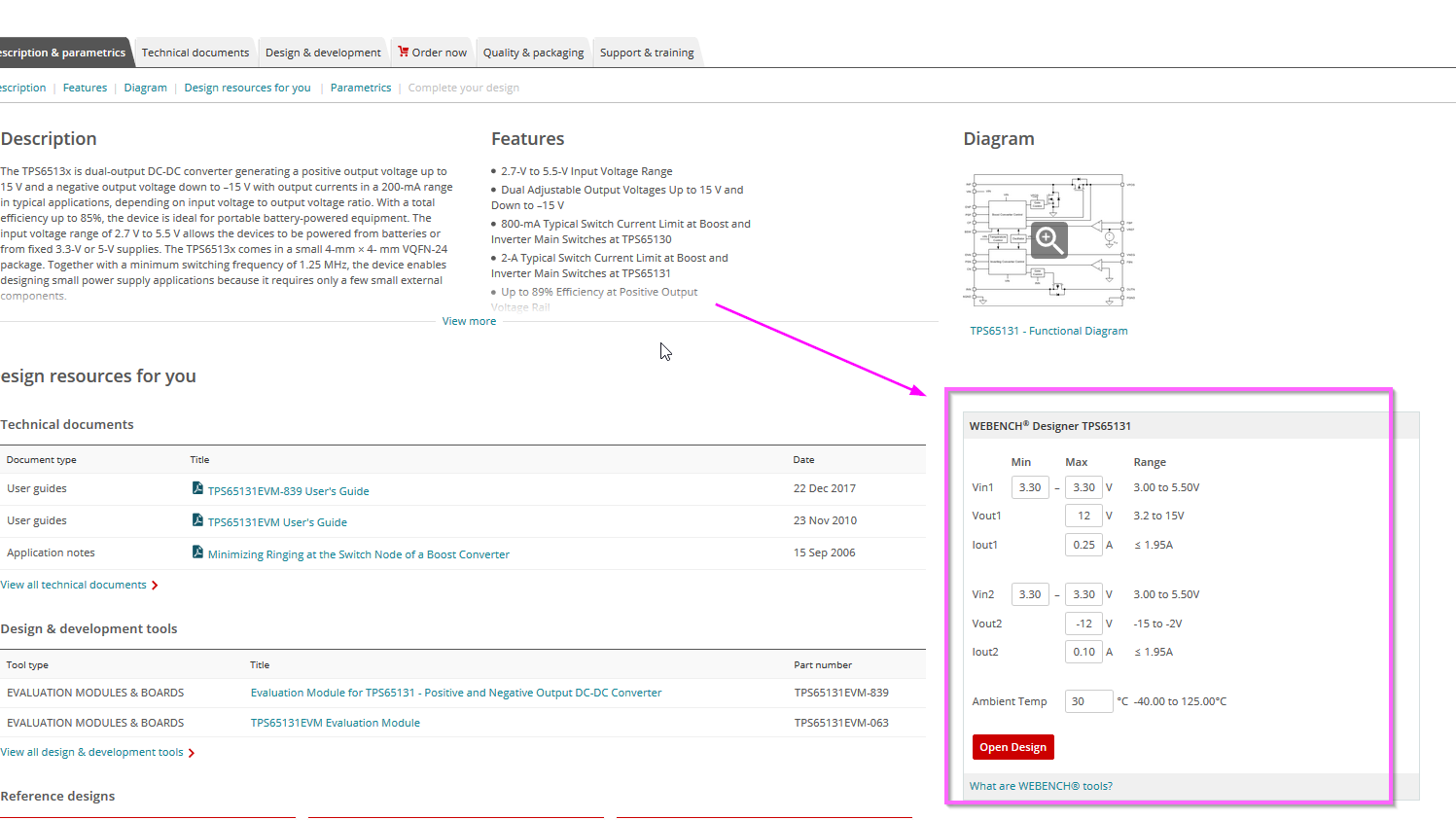This screenshot has height=820, width=1456.
Task: Jump to Complete your design link
Action: click(x=463, y=88)
